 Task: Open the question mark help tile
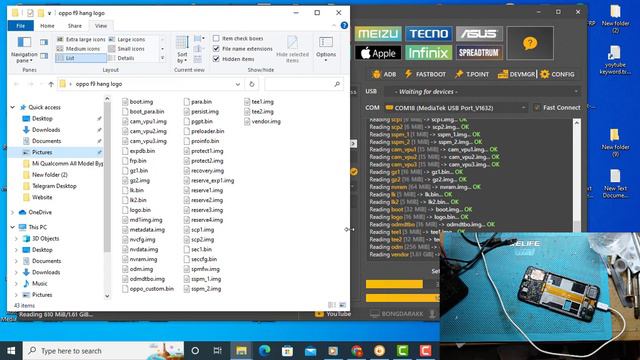(530, 43)
